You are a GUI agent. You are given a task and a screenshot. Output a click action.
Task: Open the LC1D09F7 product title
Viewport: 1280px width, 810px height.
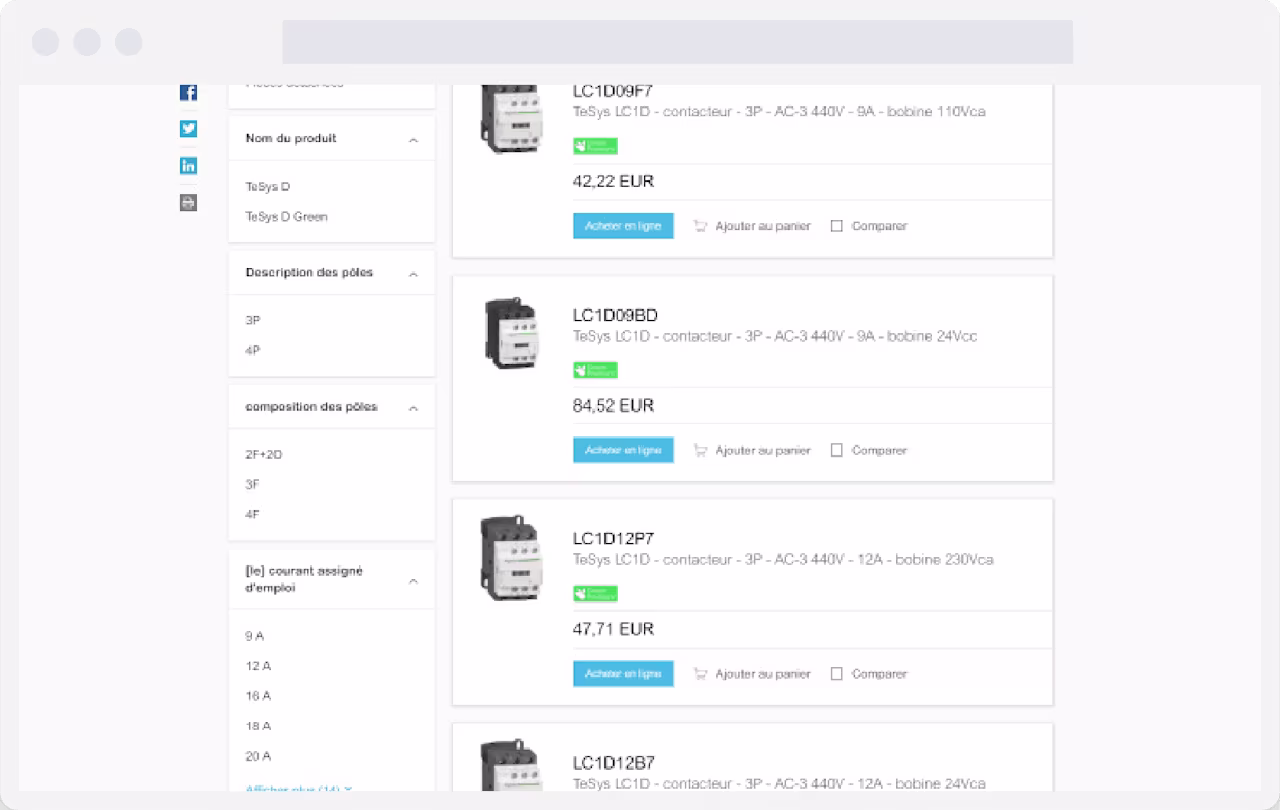613,91
